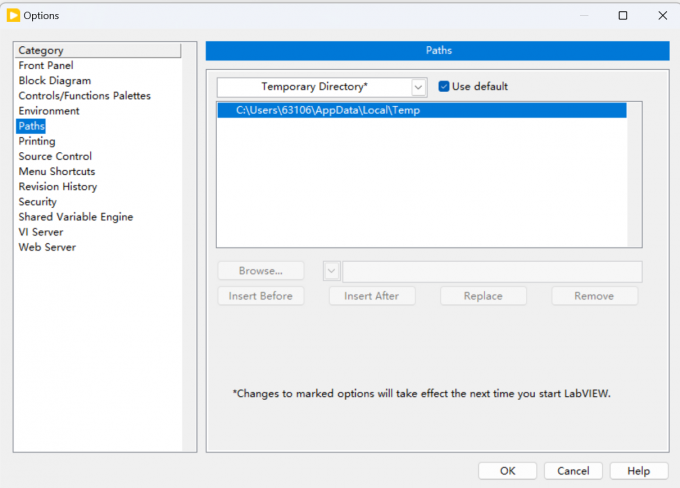This screenshot has width=680, height=488.
Task: Open Shared Variable Engine category
Action: [x=76, y=217]
